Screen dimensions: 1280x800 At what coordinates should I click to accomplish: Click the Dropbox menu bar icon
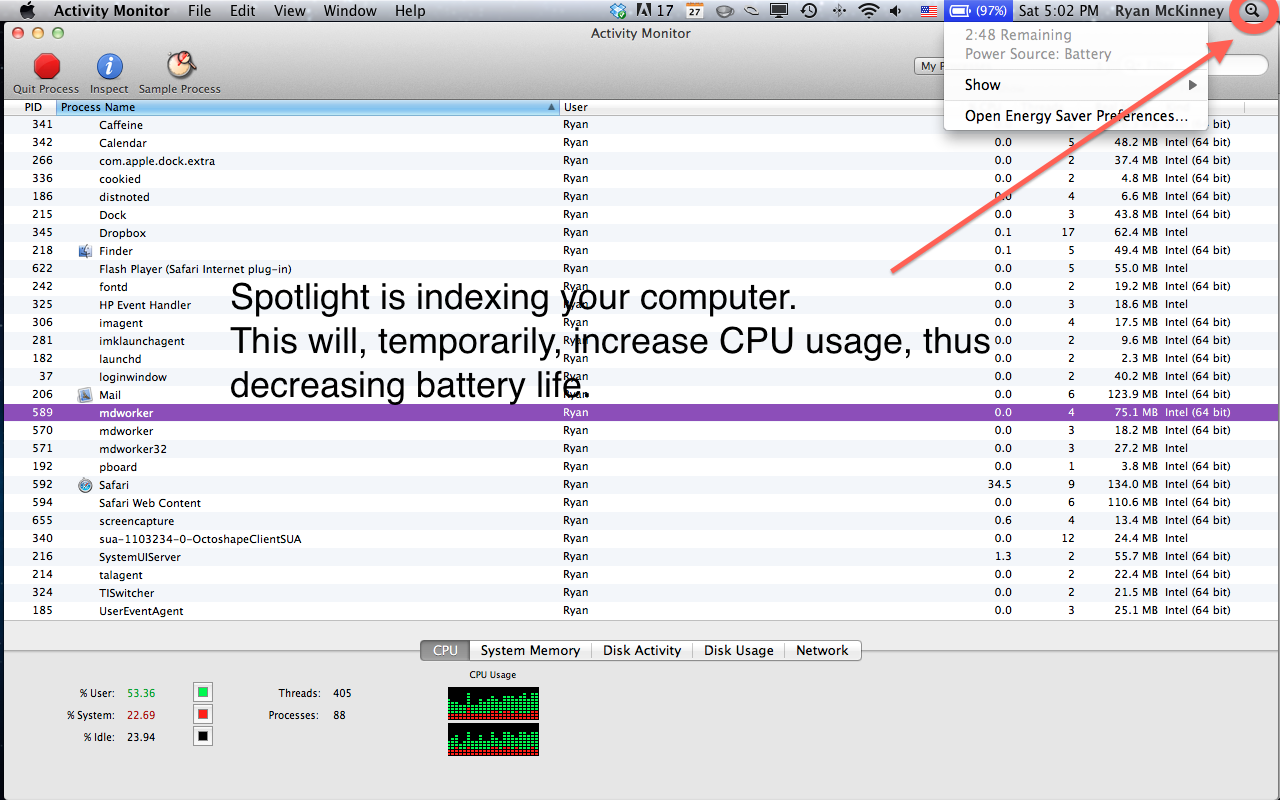click(619, 11)
